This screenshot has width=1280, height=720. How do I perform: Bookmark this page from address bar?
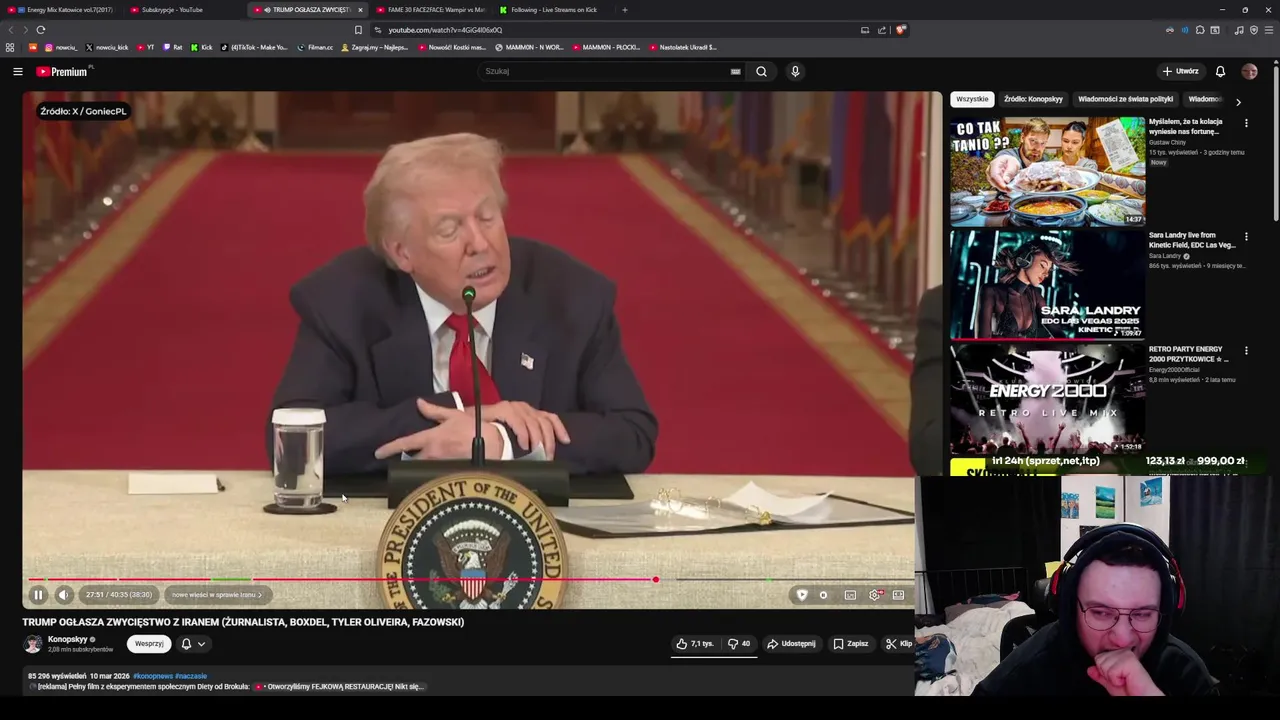click(x=358, y=30)
